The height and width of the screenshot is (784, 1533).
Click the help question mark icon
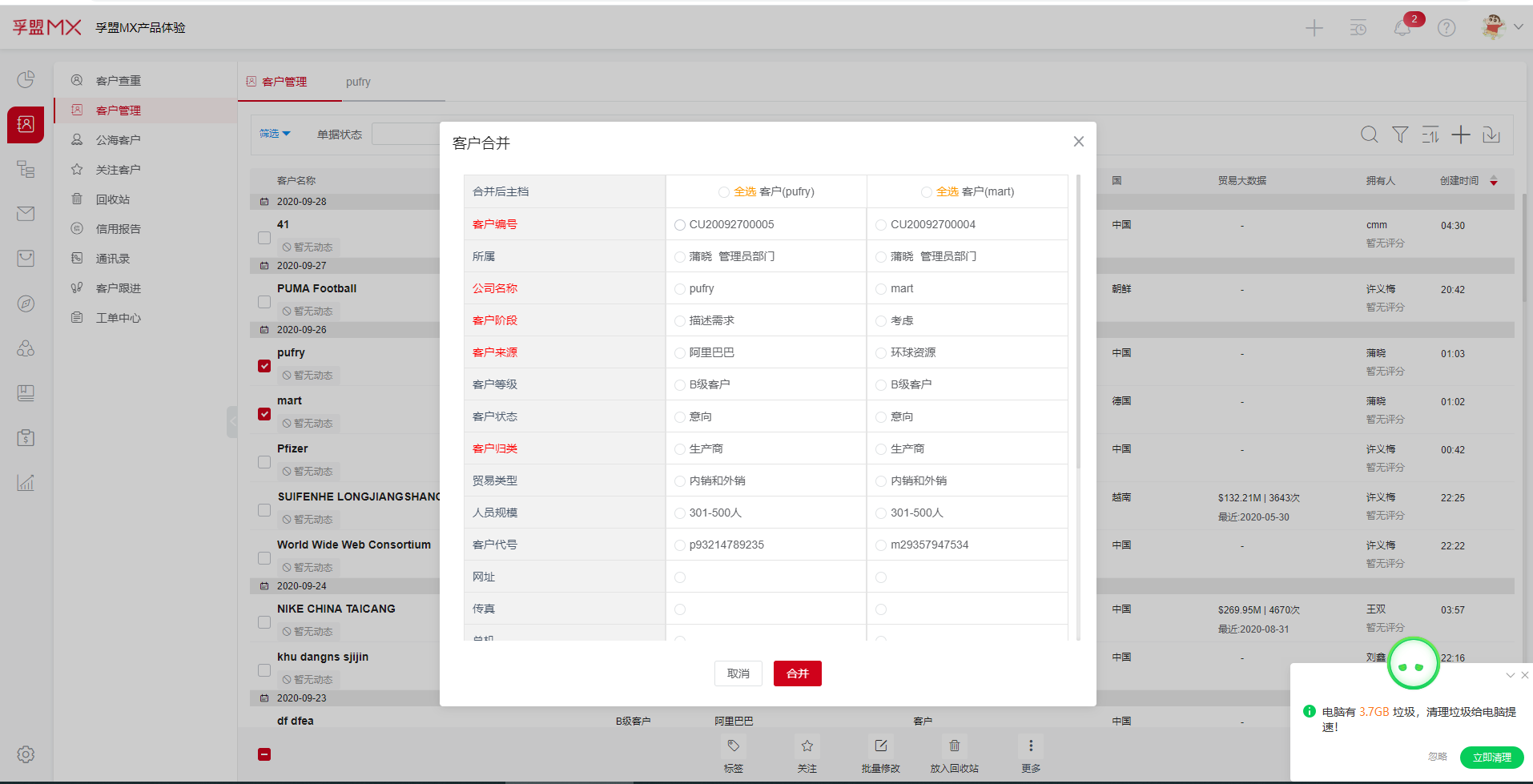click(1446, 29)
